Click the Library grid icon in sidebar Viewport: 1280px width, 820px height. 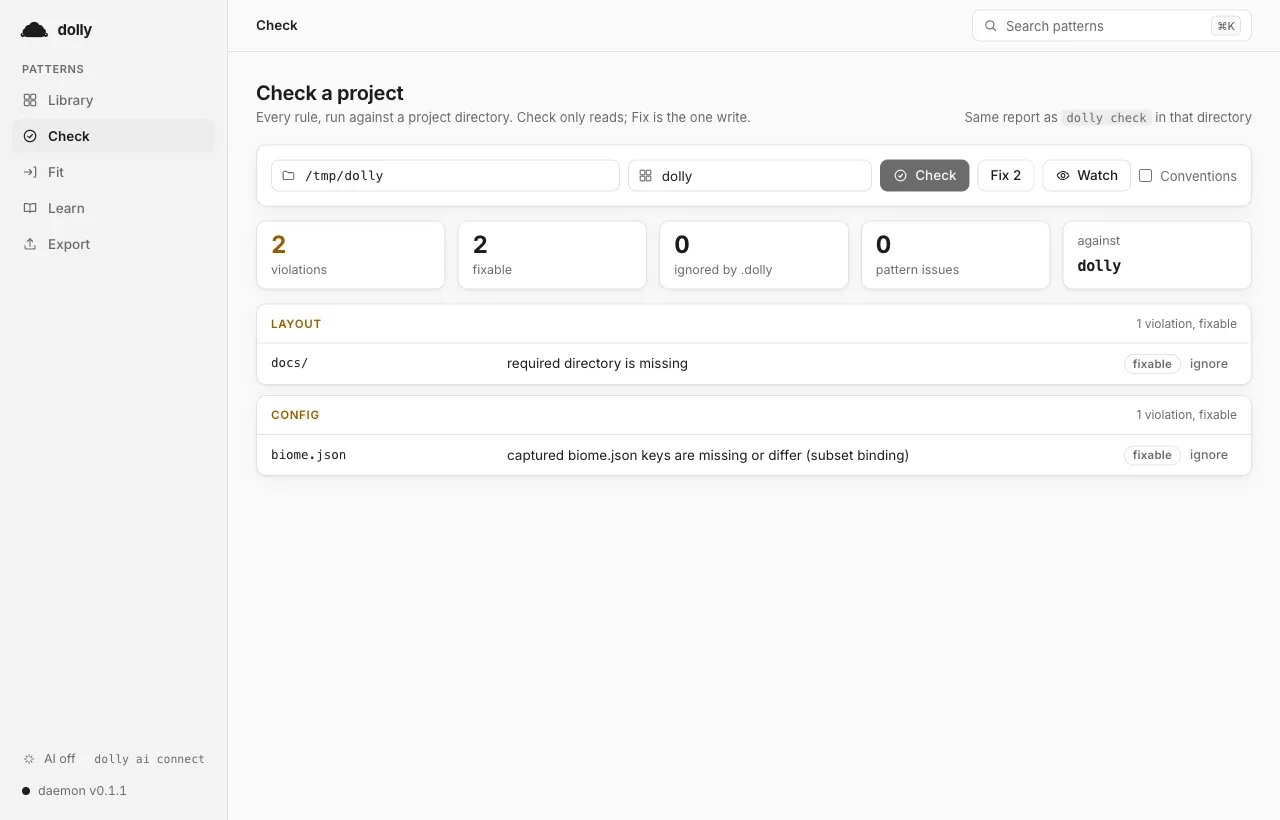[x=30, y=100]
